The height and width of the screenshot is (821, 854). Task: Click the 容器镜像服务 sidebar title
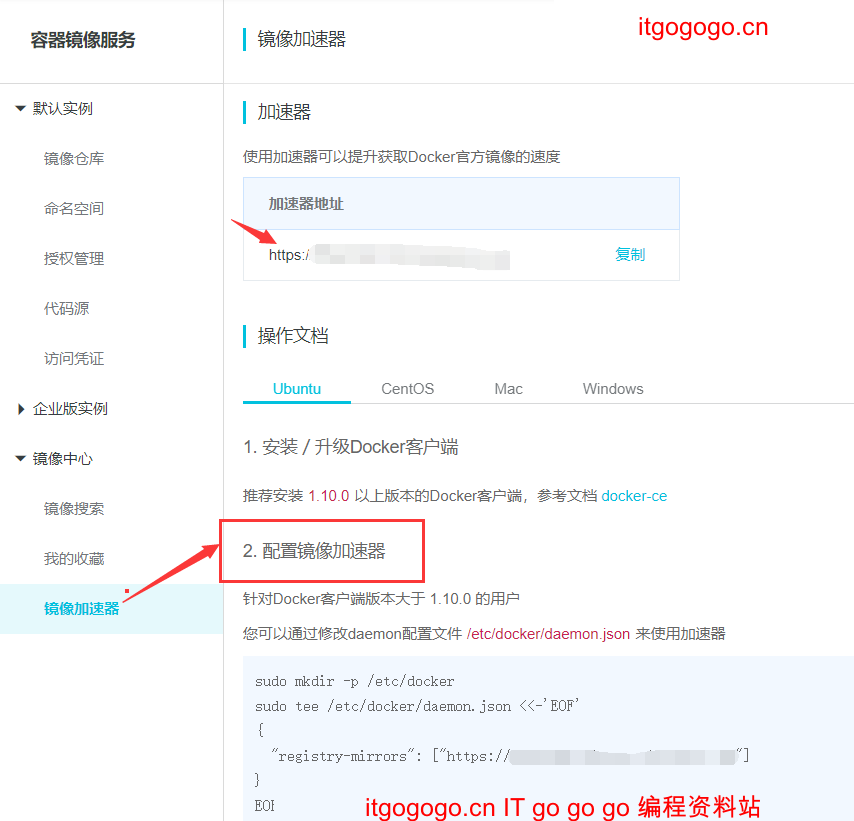83,40
